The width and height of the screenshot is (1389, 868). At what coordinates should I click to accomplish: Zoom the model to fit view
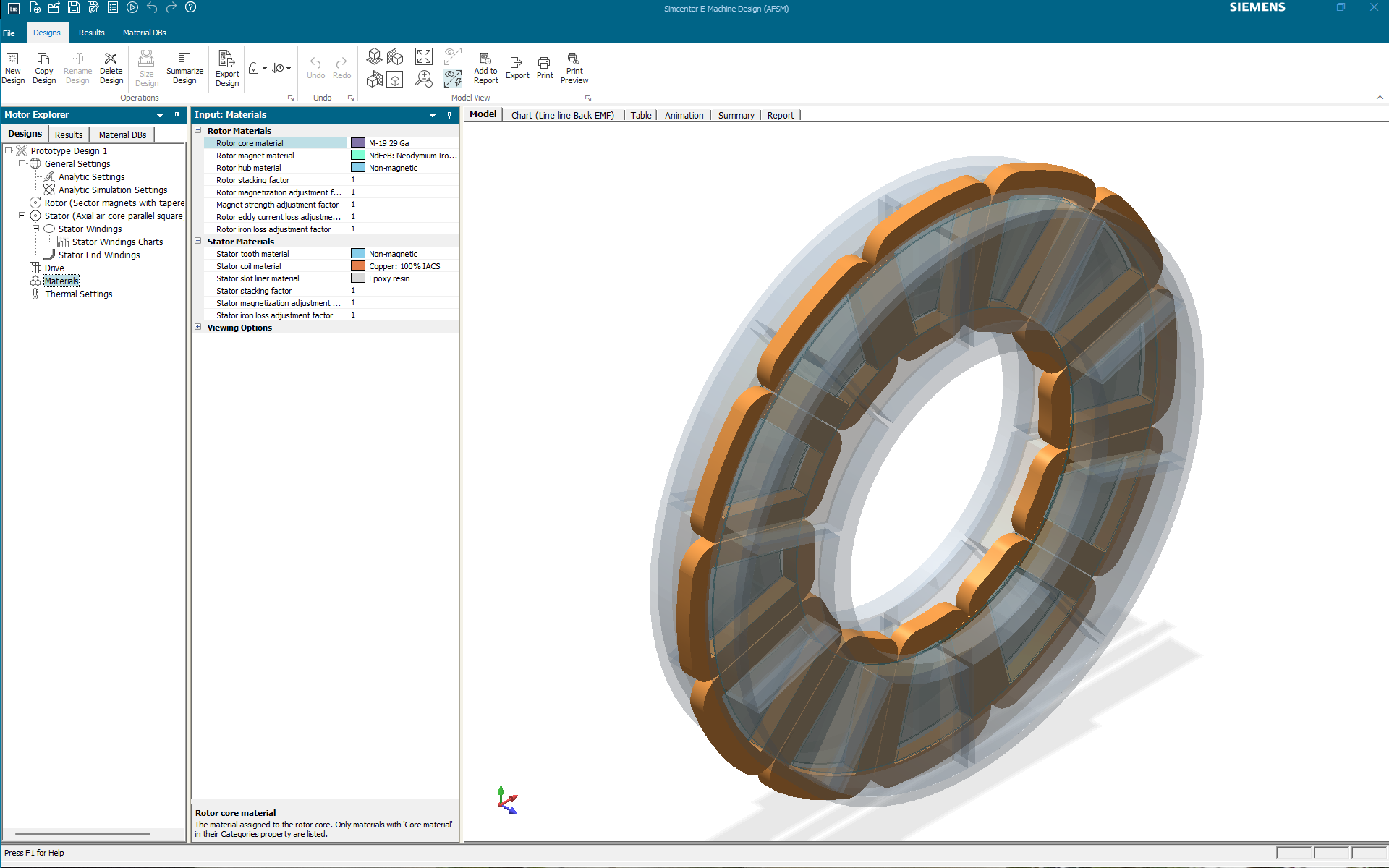424,56
